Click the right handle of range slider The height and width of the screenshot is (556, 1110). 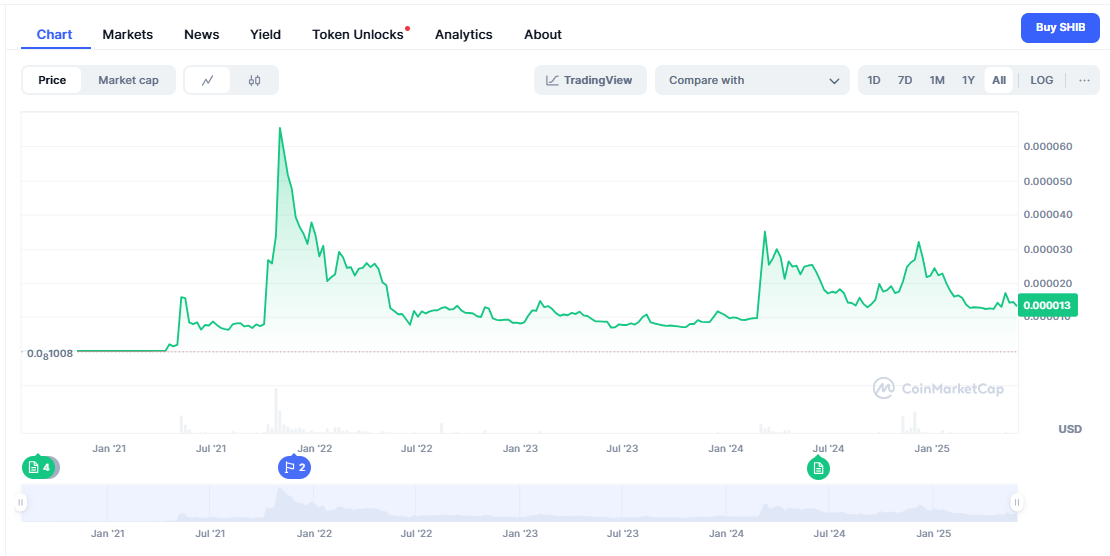tap(1017, 503)
